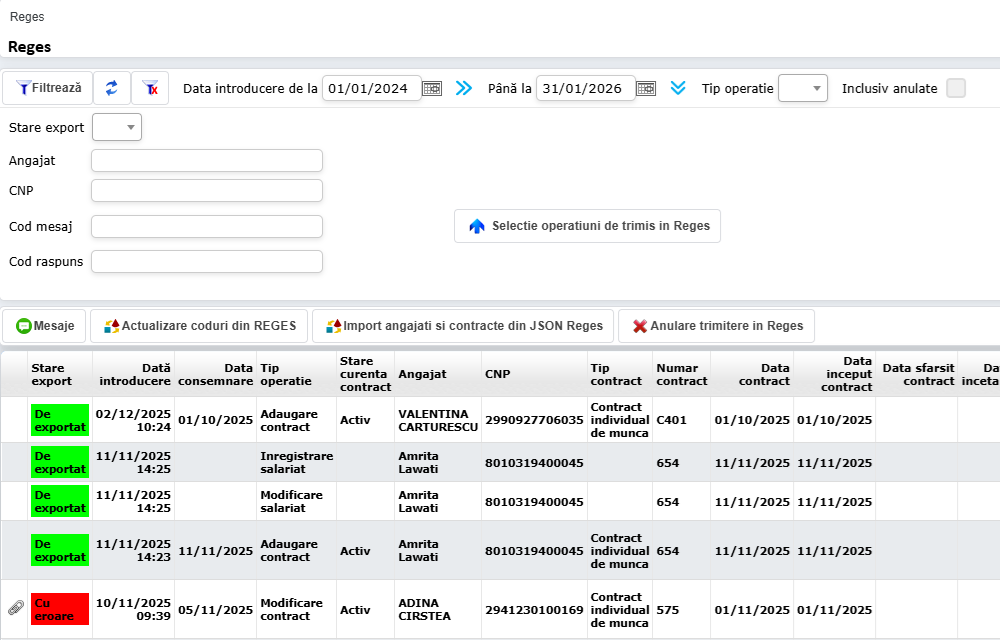Click Import angajati si contracte din JSON
The width and height of the screenshot is (1000, 643).
(463, 326)
